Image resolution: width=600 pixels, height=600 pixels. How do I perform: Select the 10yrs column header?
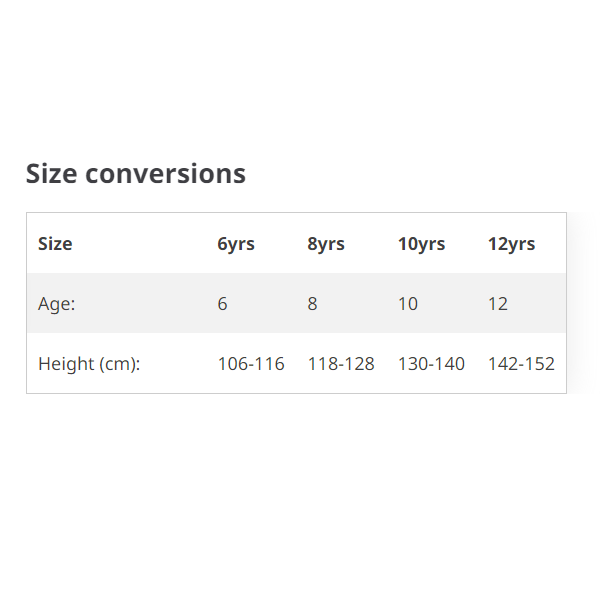point(421,243)
